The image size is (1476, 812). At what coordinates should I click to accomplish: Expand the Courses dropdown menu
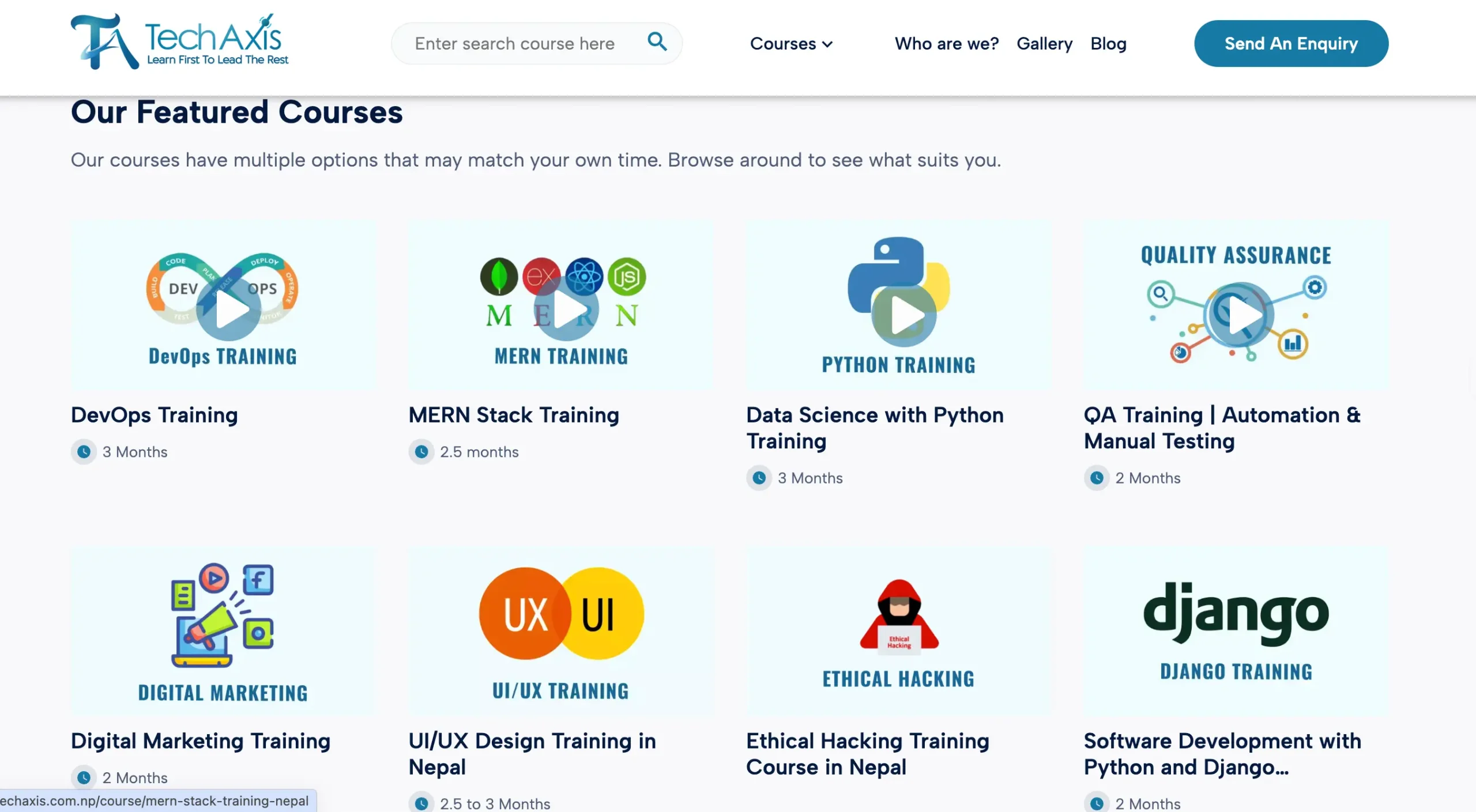[783, 44]
